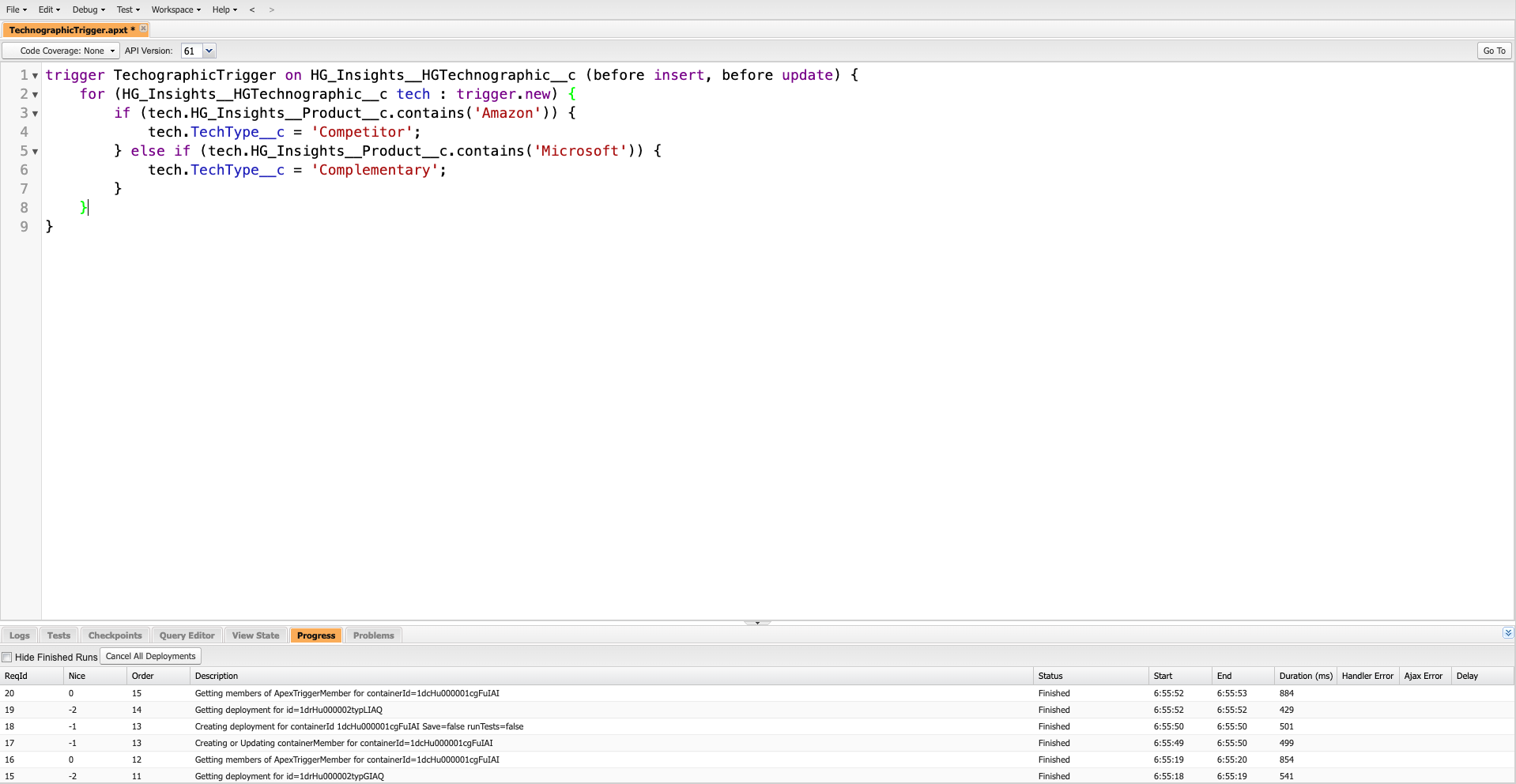
Task: Switch to the Query Editor tab
Action: (187, 635)
